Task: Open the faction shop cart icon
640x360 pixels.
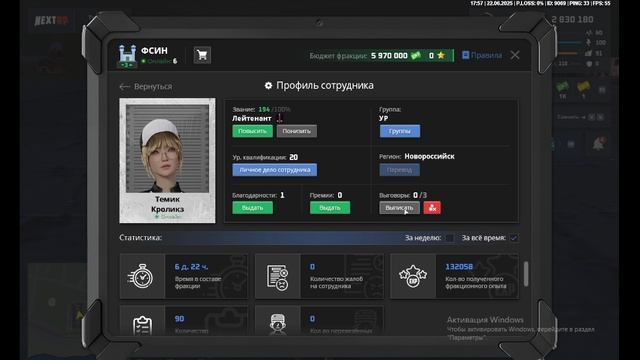Action: pyautogui.click(x=202, y=55)
